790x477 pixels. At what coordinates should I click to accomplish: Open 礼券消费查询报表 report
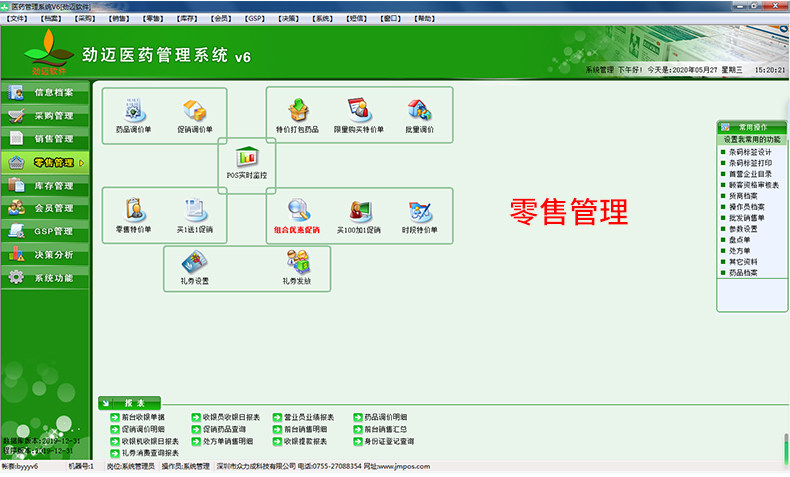pos(150,453)
